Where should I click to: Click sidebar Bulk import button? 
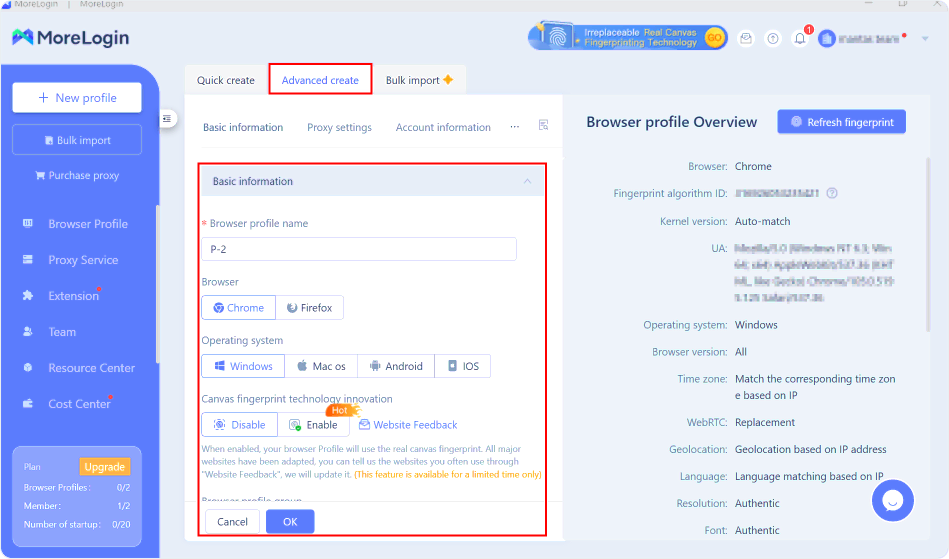tap(77, 140)
